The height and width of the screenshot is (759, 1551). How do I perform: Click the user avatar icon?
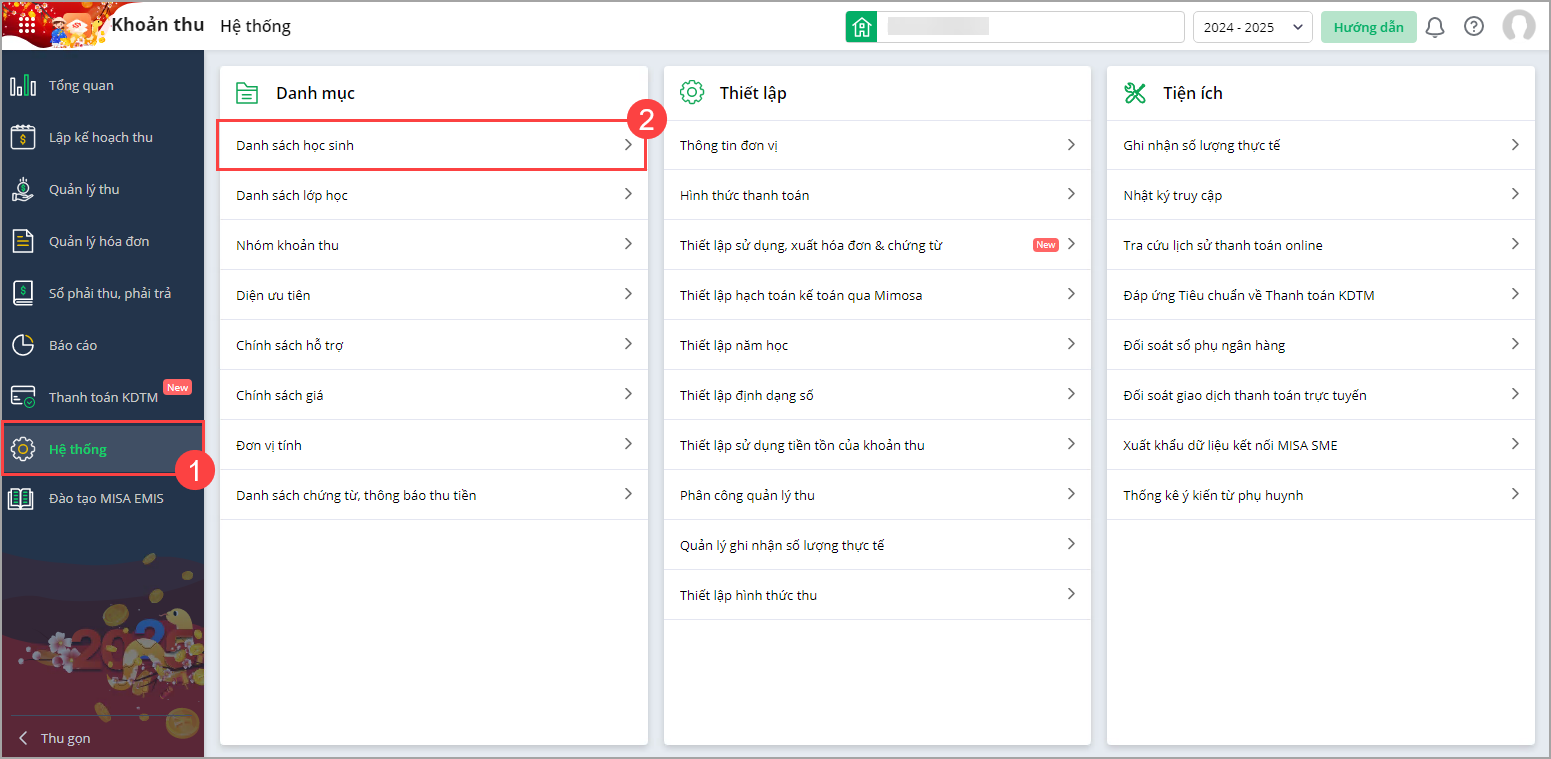click(x=1518, y=27)
